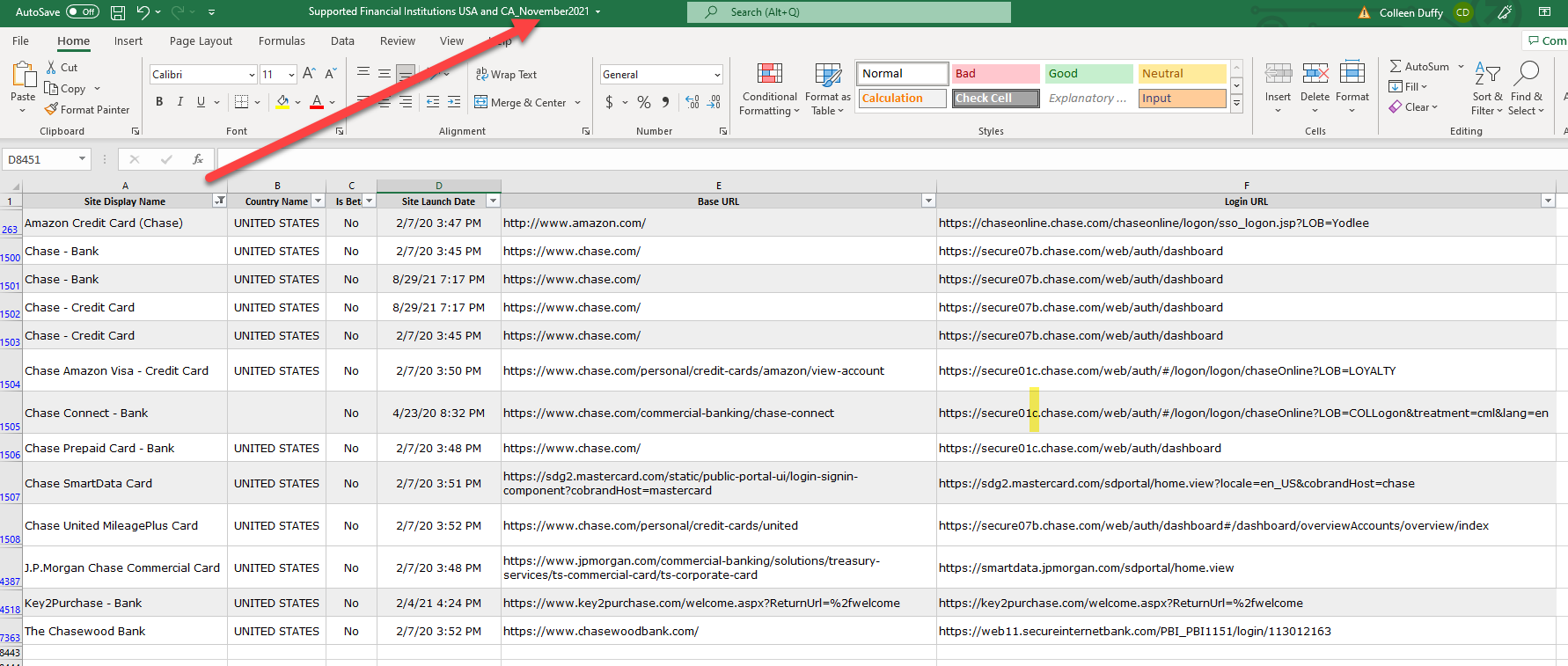The height and width of the screenshot is (666, 1568).
Task: Switch to the Review tab
Action: click(x=398, y=40)
